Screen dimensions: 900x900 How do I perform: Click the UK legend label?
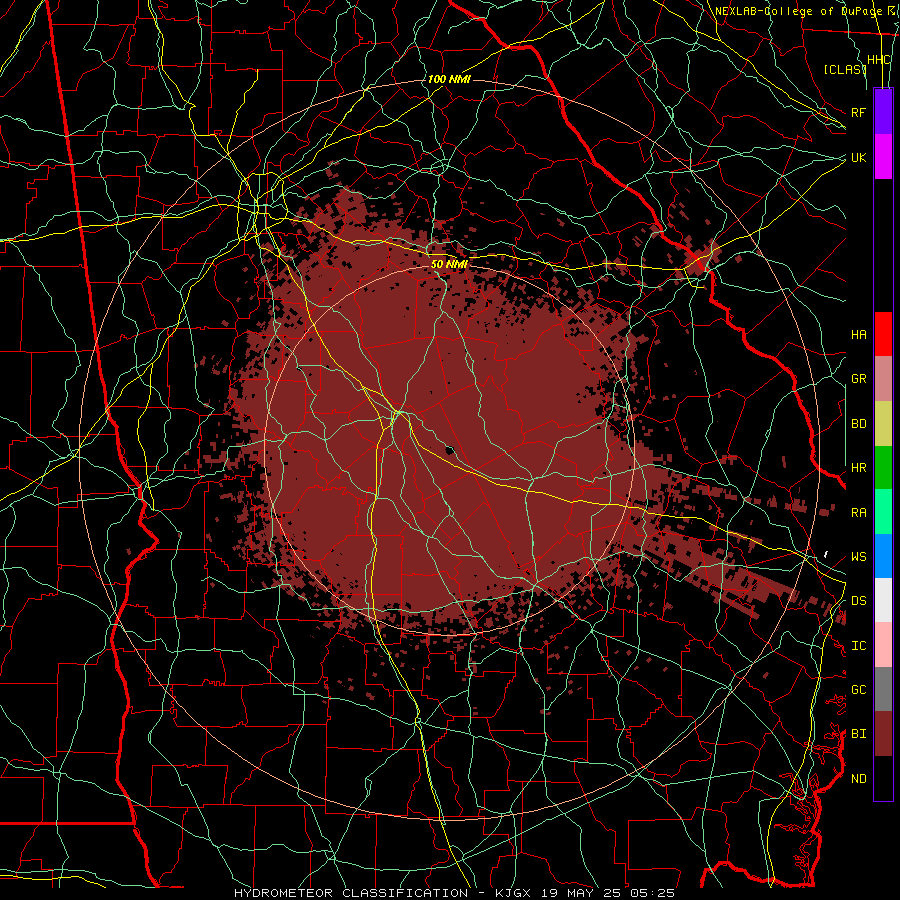858,157
